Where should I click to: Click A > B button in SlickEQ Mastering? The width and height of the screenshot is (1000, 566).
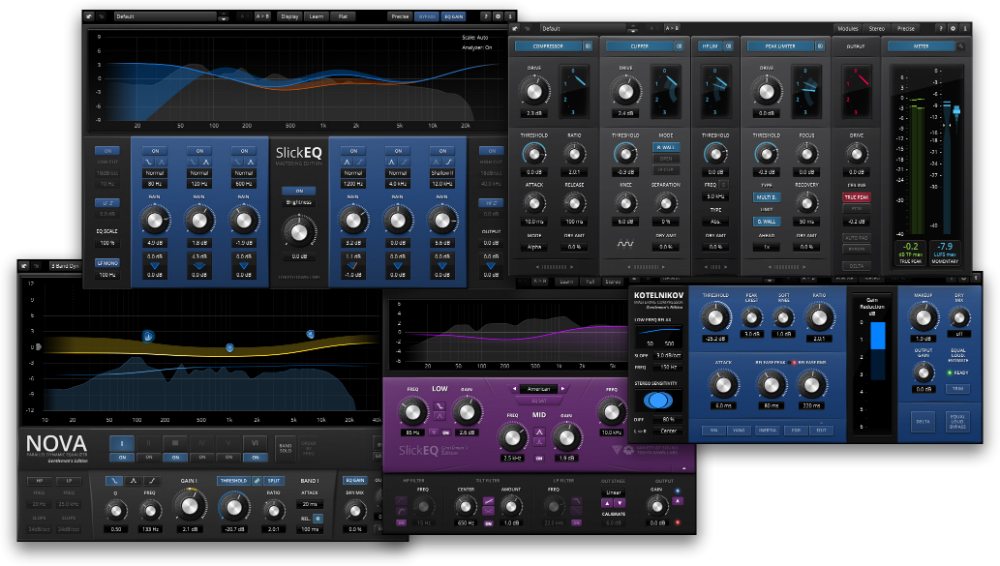(x=262, y=17)
